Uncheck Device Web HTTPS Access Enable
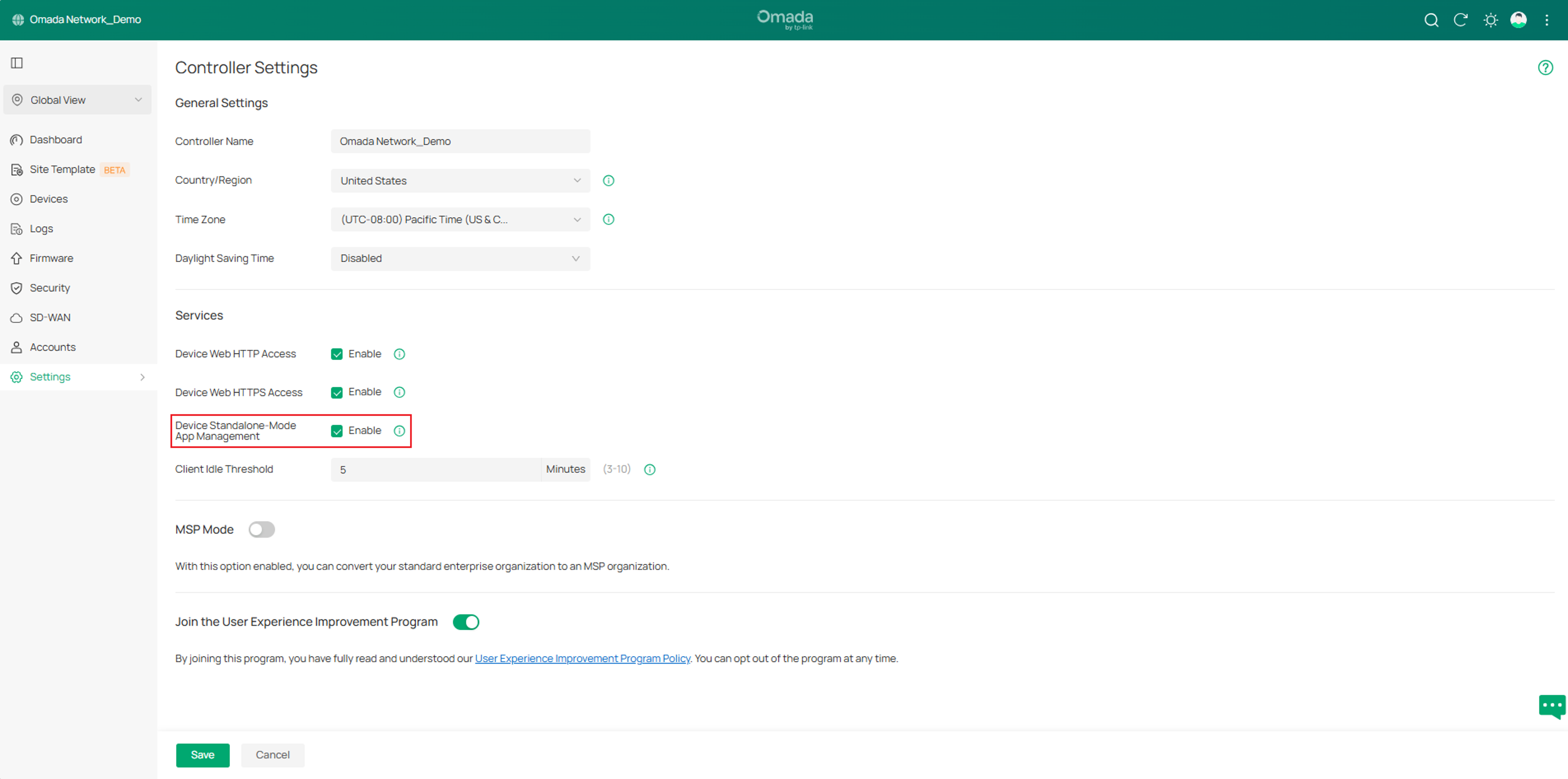 click(337, 393)
